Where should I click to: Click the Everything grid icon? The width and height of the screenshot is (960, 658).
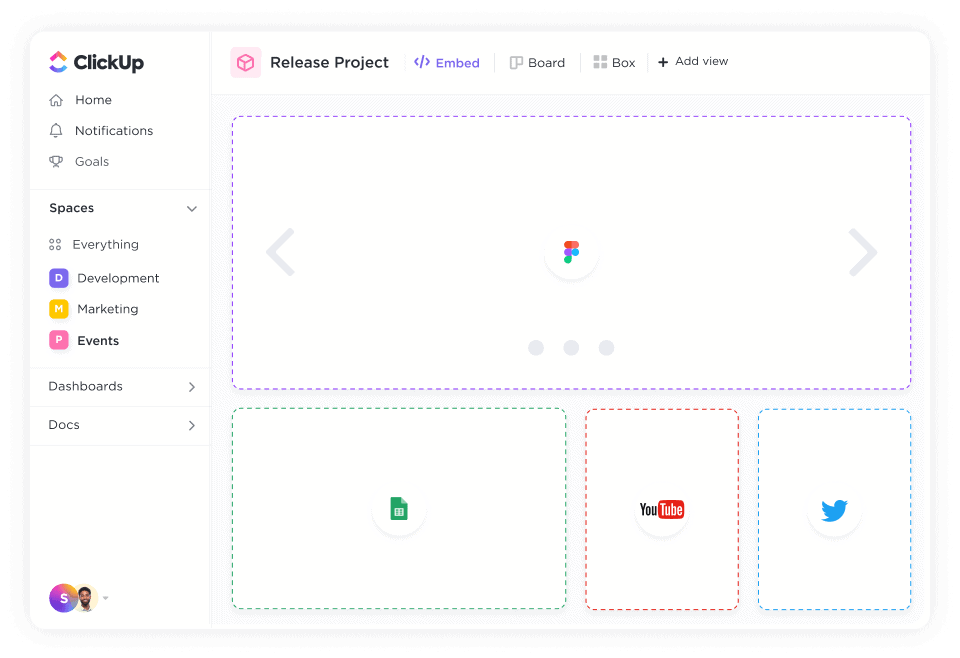55,245
